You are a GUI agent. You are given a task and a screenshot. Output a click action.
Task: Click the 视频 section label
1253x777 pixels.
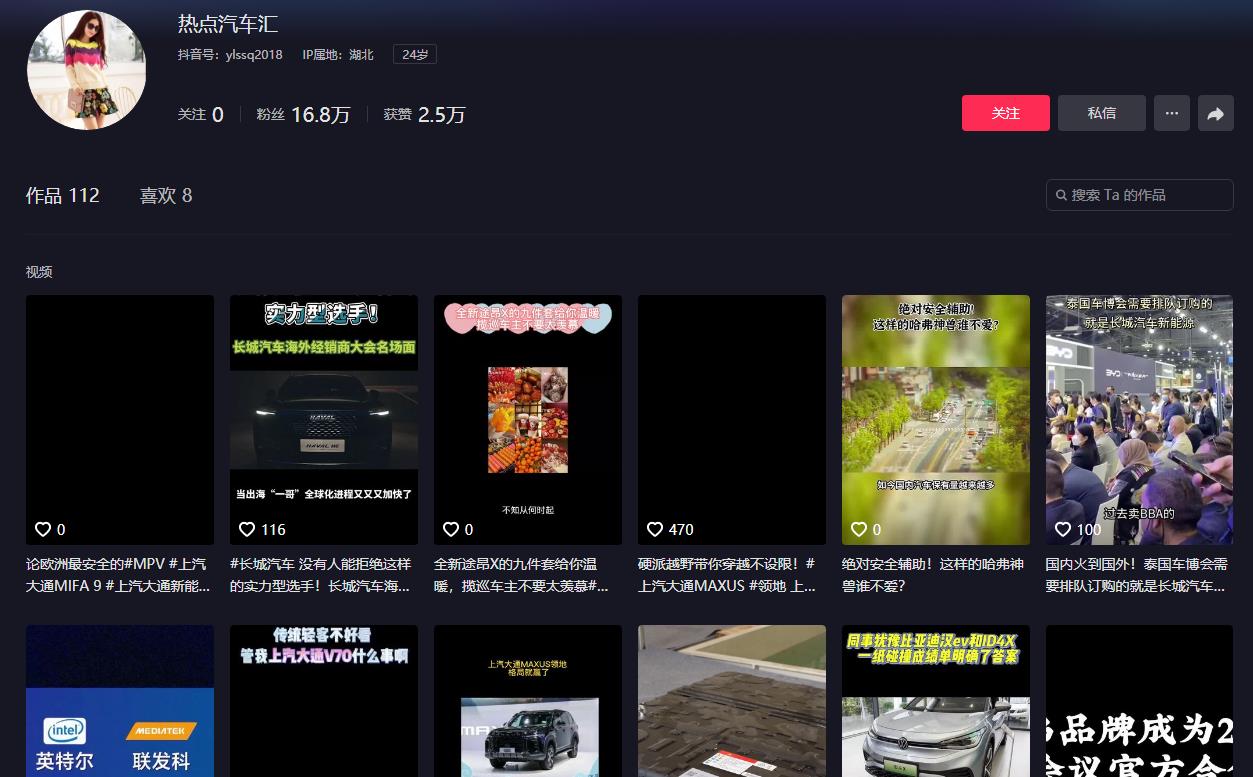[x=39, y=272]
